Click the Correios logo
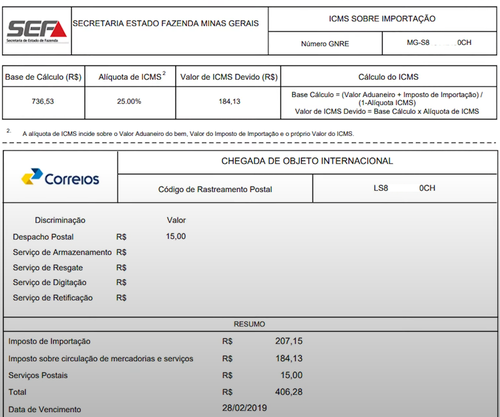The height and width of the screenshot is (417, 500). (60, 177)
